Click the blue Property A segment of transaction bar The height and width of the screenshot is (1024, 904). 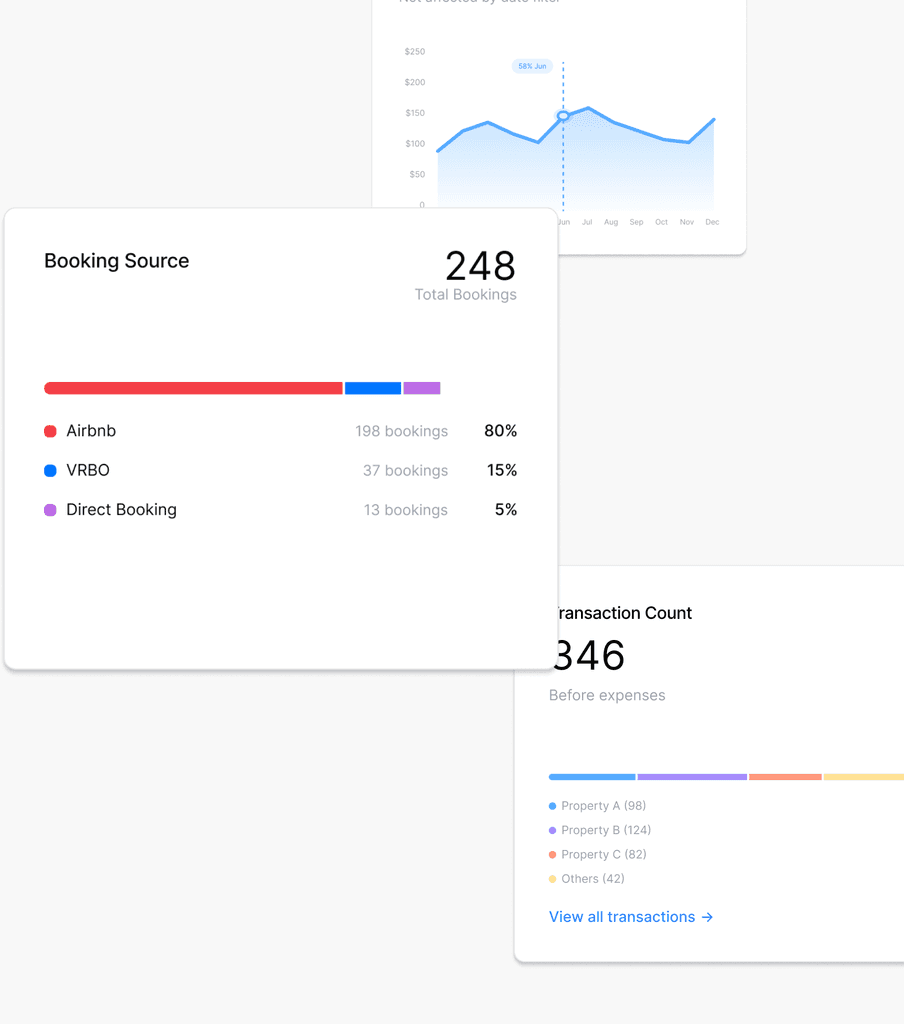coord(592,777)
